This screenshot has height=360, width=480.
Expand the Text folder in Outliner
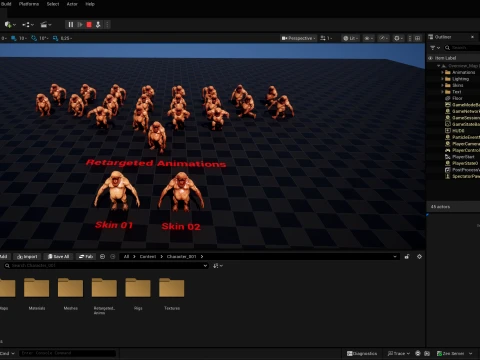click(x=442, y=92)
